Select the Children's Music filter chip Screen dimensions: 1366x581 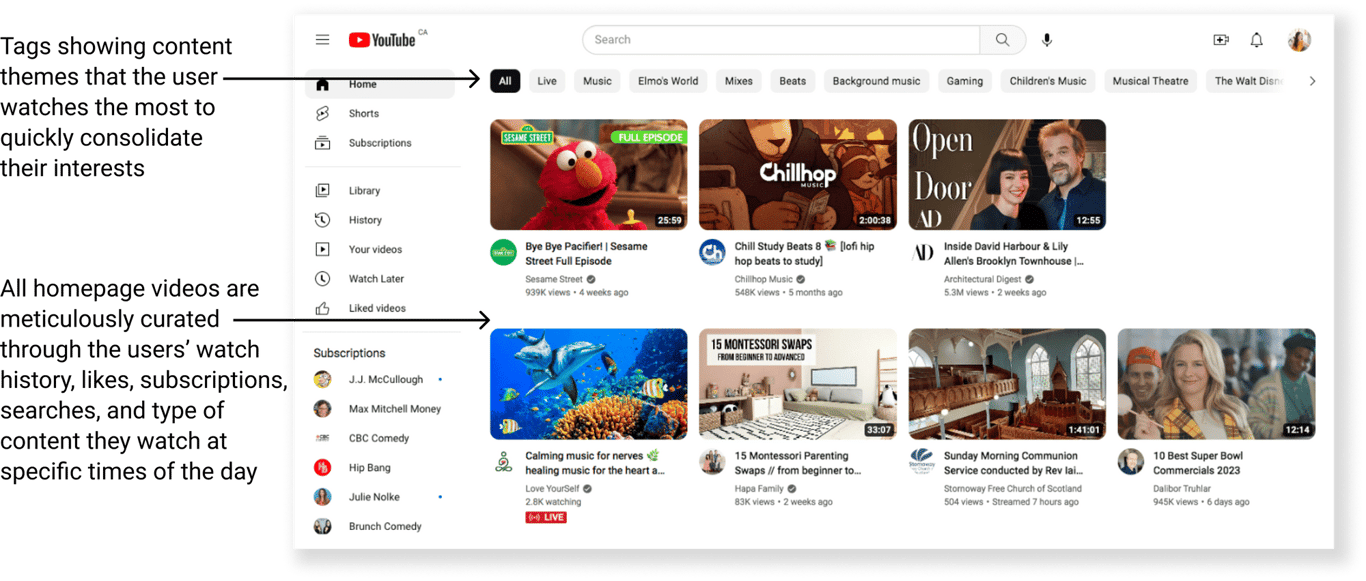click(x=1048, y=81)
